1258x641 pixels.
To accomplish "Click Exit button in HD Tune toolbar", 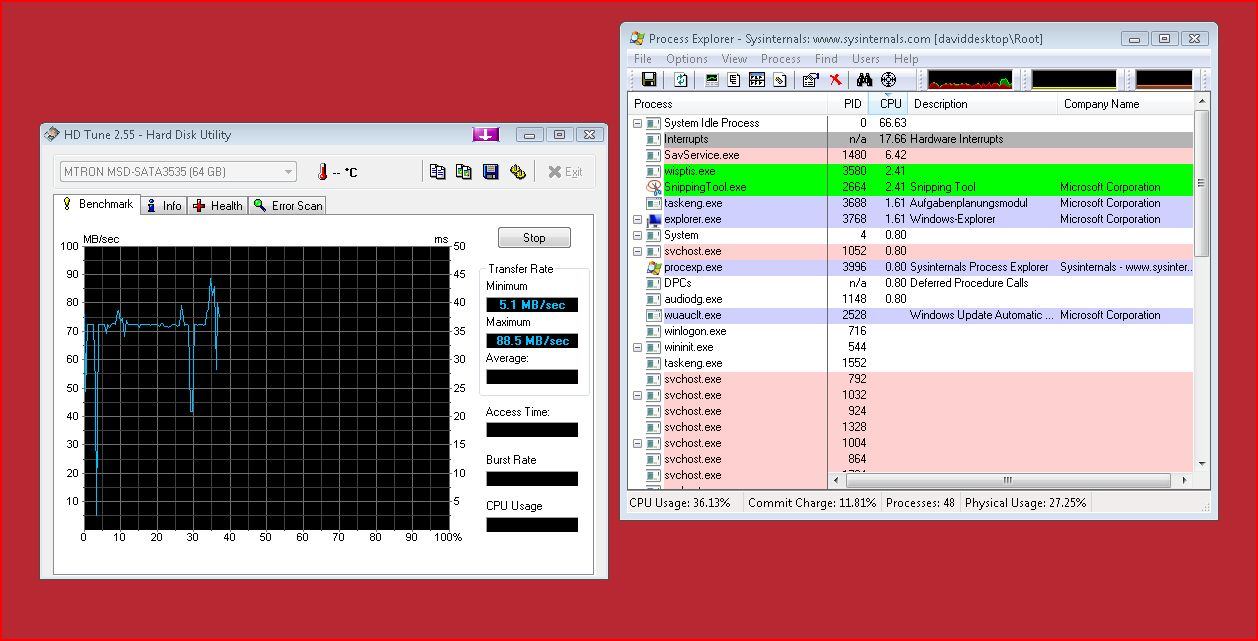I will 565,172.
